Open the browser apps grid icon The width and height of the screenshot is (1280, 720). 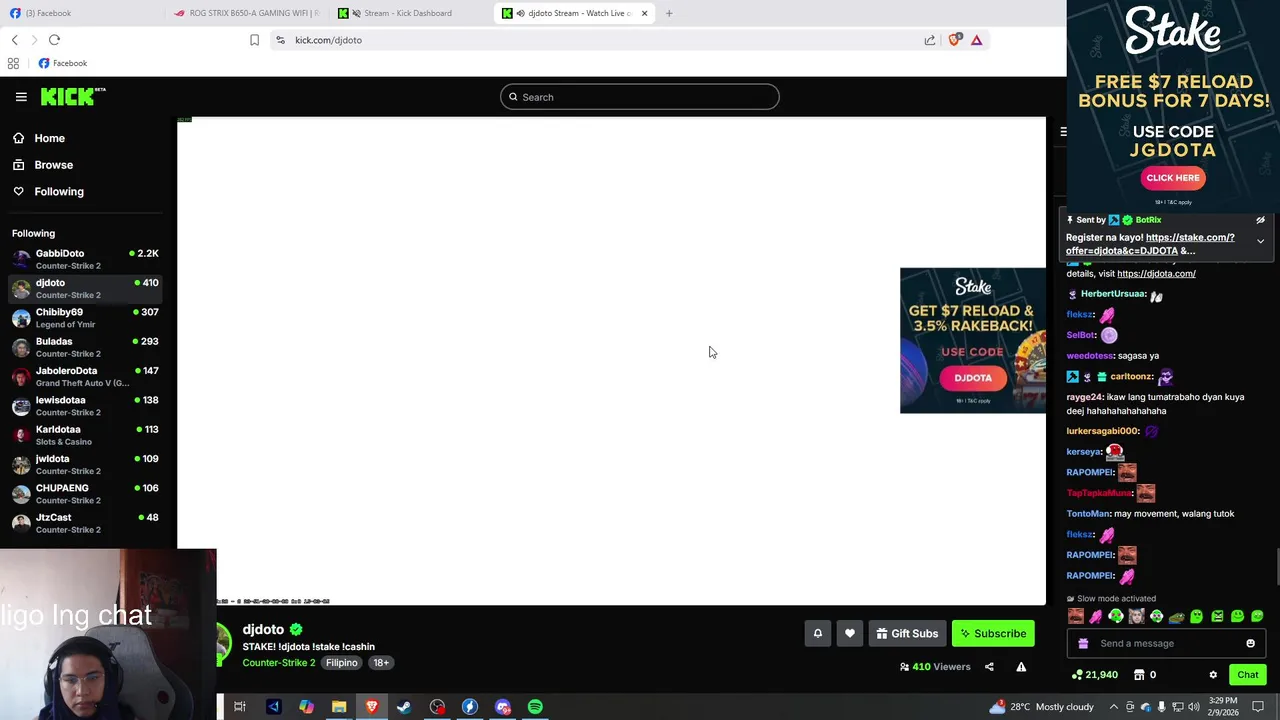pos(13,63)
